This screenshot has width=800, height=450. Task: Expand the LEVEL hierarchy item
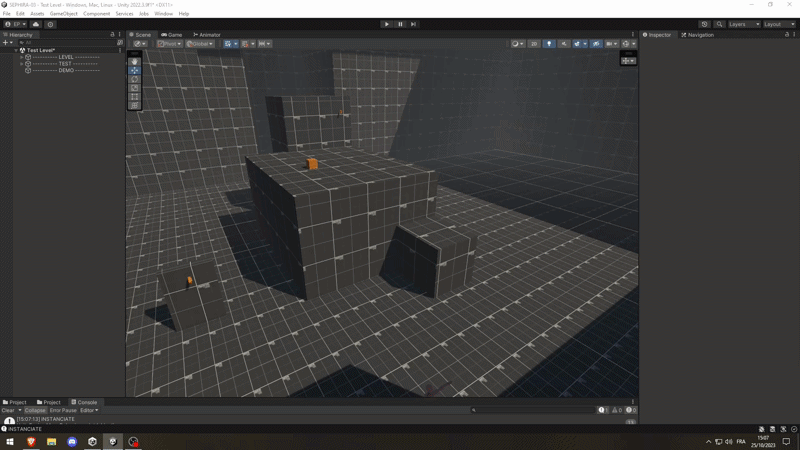click(21, 57)
